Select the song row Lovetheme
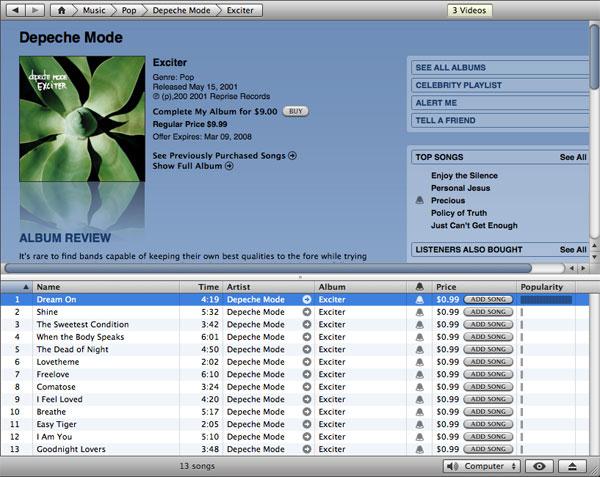Viewport: 600px width, 477px height. (x=295, y=362)
